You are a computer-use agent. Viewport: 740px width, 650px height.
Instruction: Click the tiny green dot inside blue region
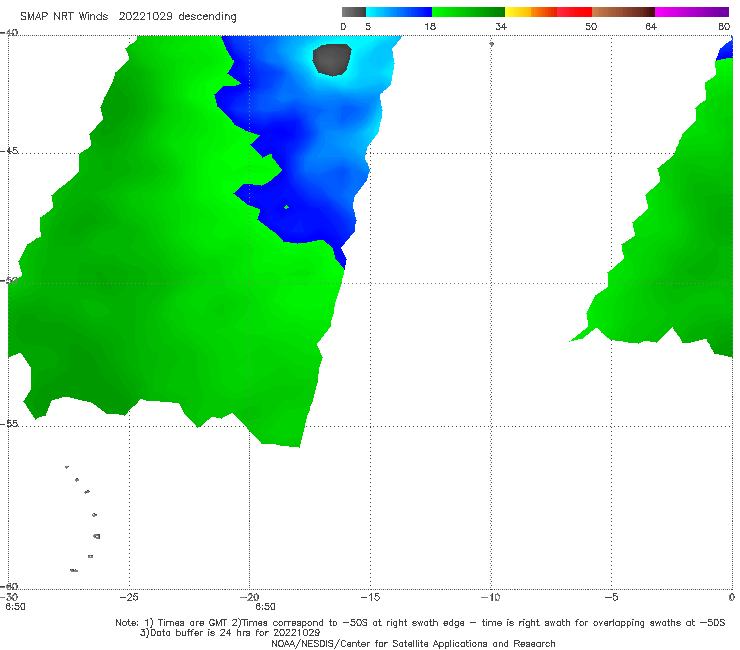click(286, 207)
